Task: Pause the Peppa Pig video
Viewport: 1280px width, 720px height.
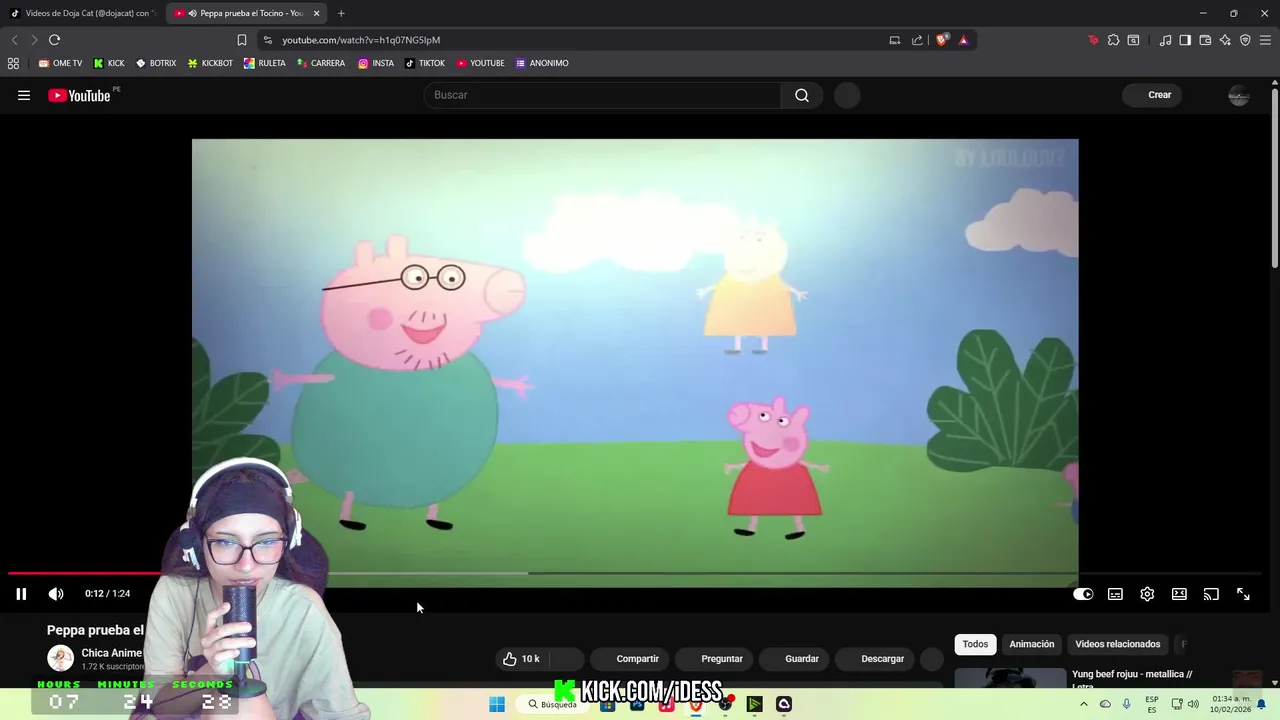Action: (x=21, y=594)
